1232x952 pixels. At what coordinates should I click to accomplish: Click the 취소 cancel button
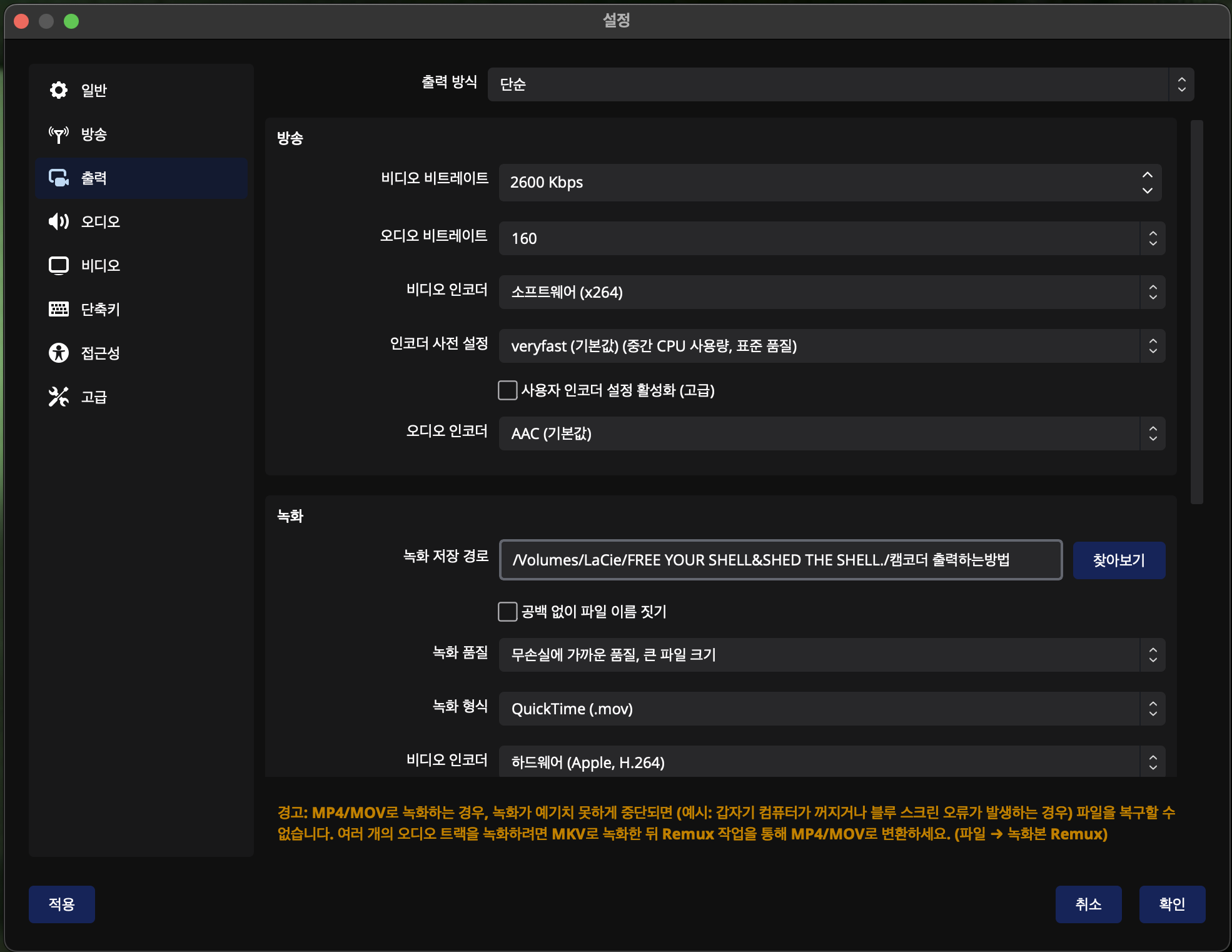1088,904
